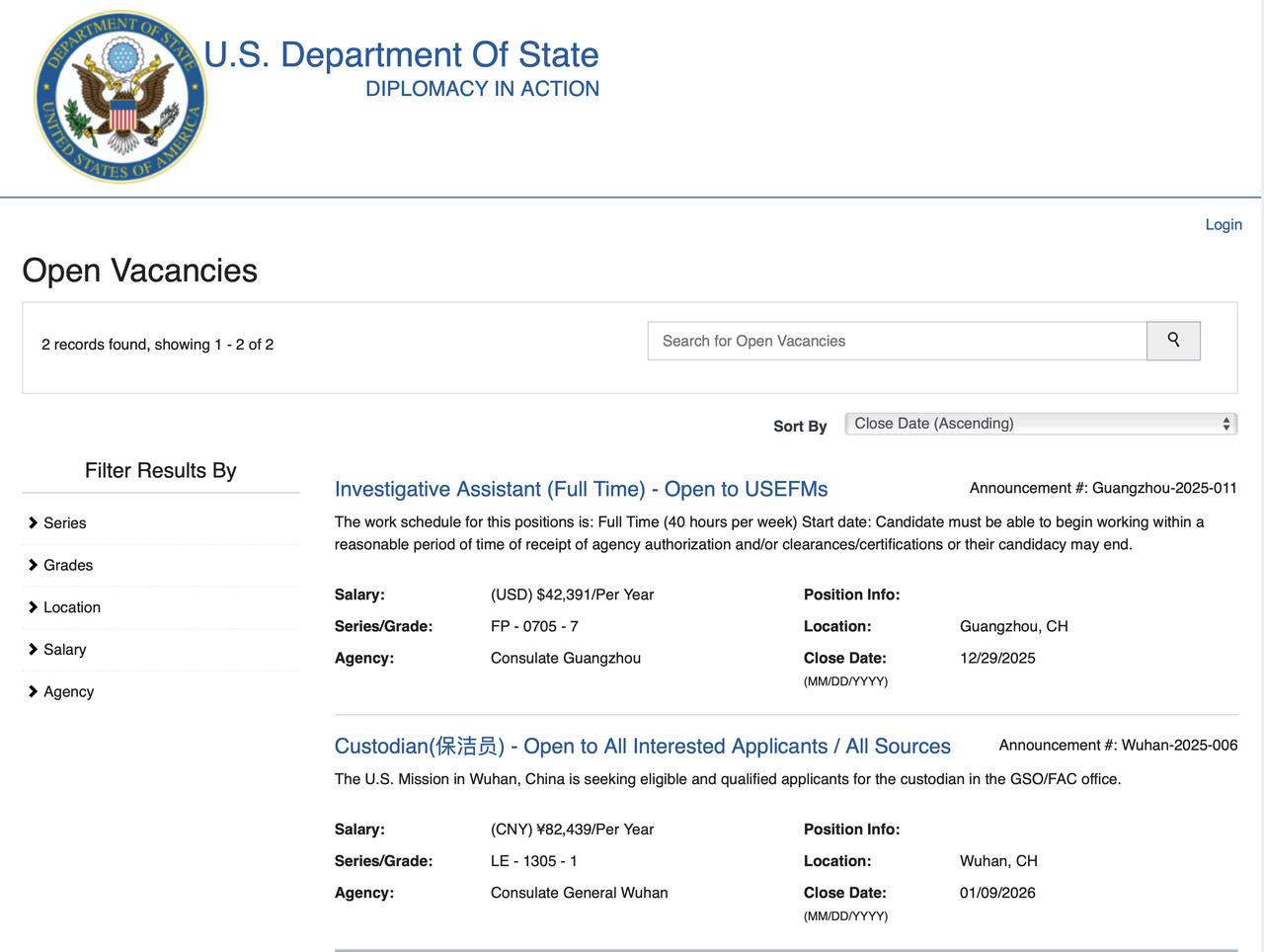The width and height of the screenshot is (1264, 952).
Task: Click the Sort By label
Action: pyautogui.click(x=800, y=426)
